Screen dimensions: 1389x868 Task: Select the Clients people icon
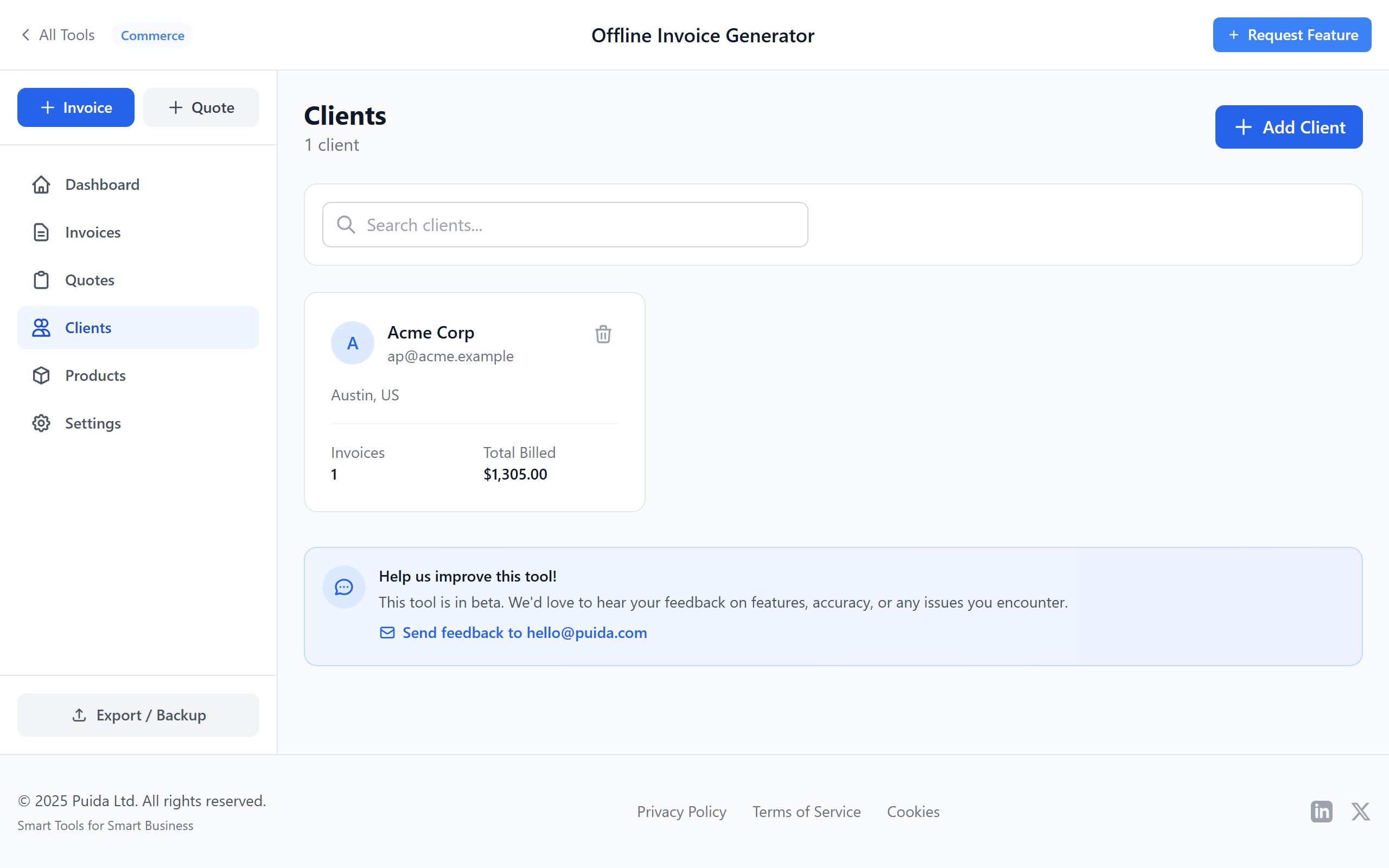[41, 327]
